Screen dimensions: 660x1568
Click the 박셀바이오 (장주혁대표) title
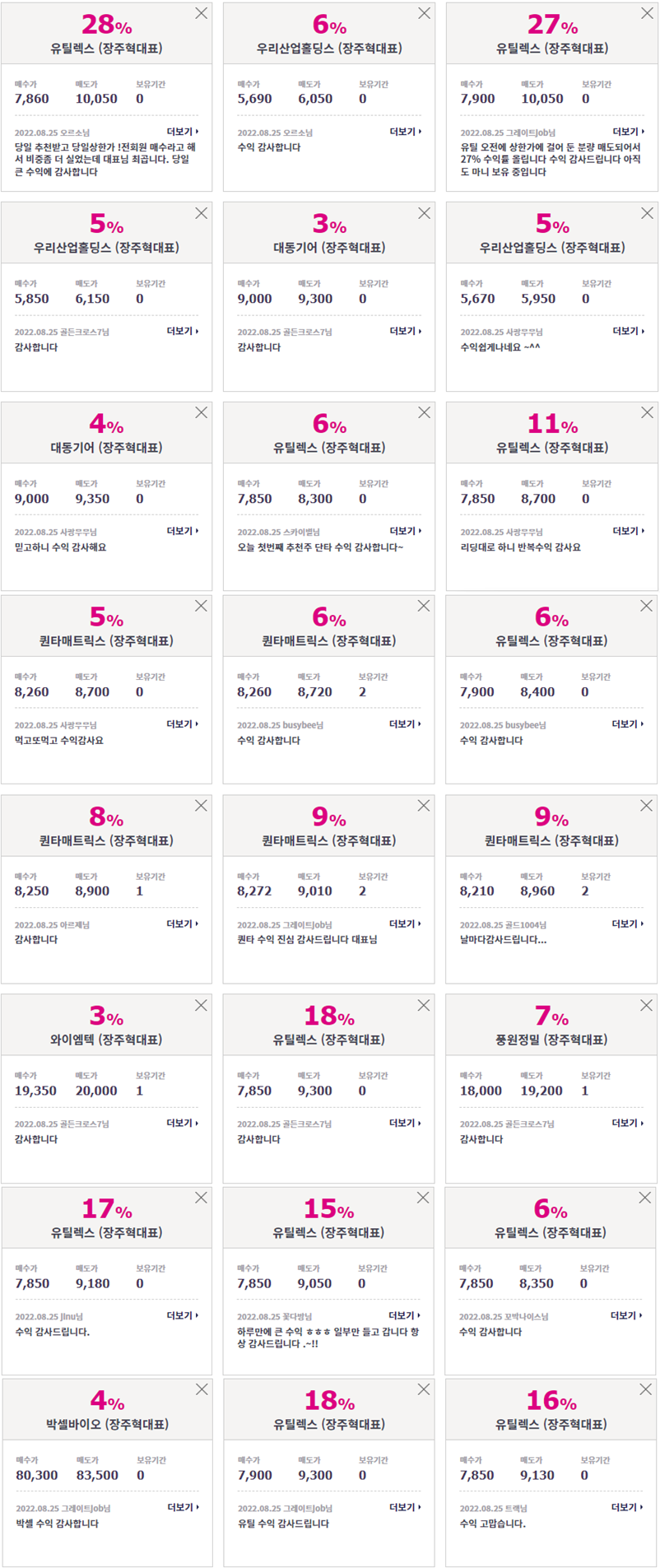point(107,1424)
